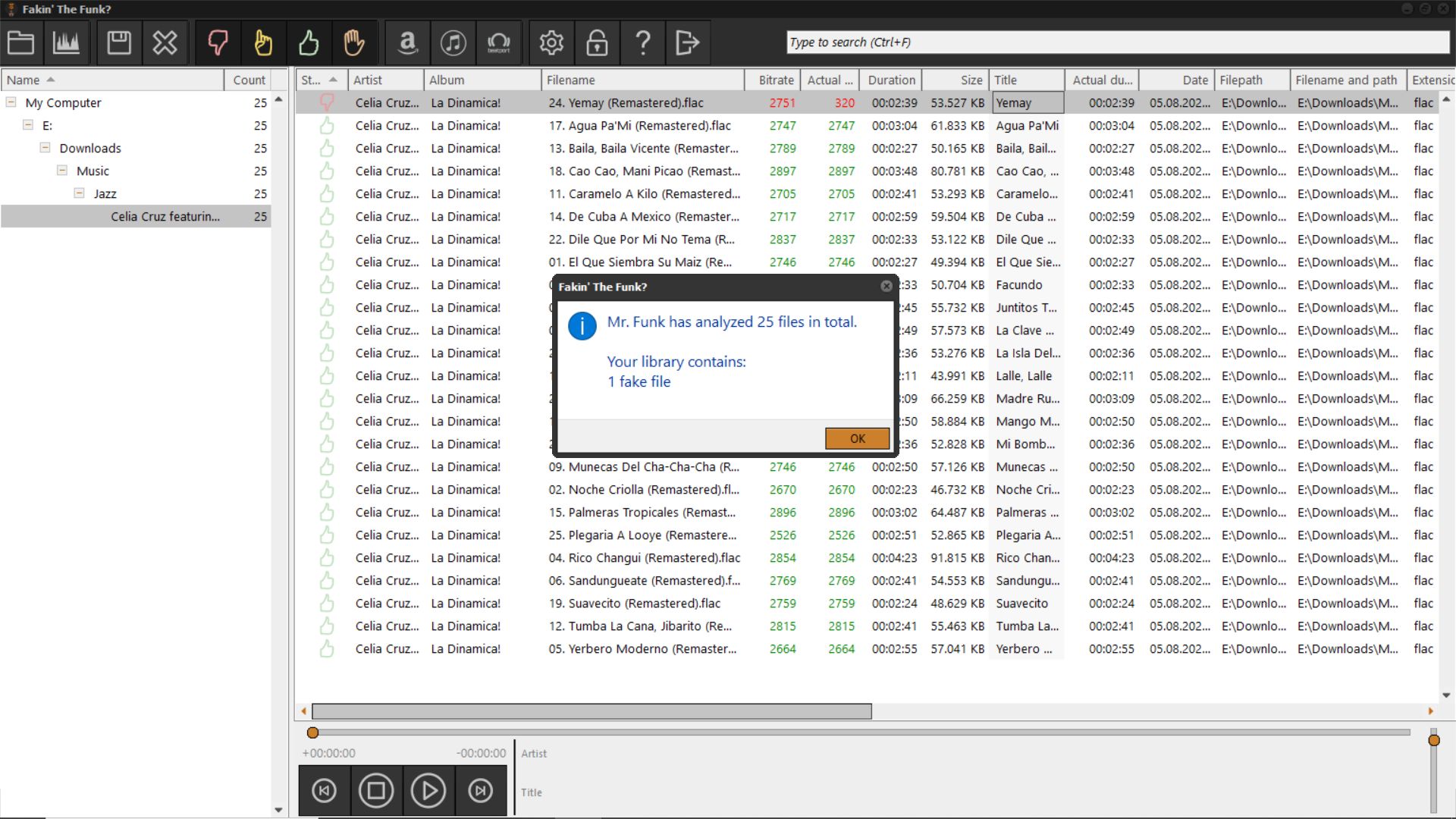
Task: Click the padlock license icon
Action: tap(597, 42)
